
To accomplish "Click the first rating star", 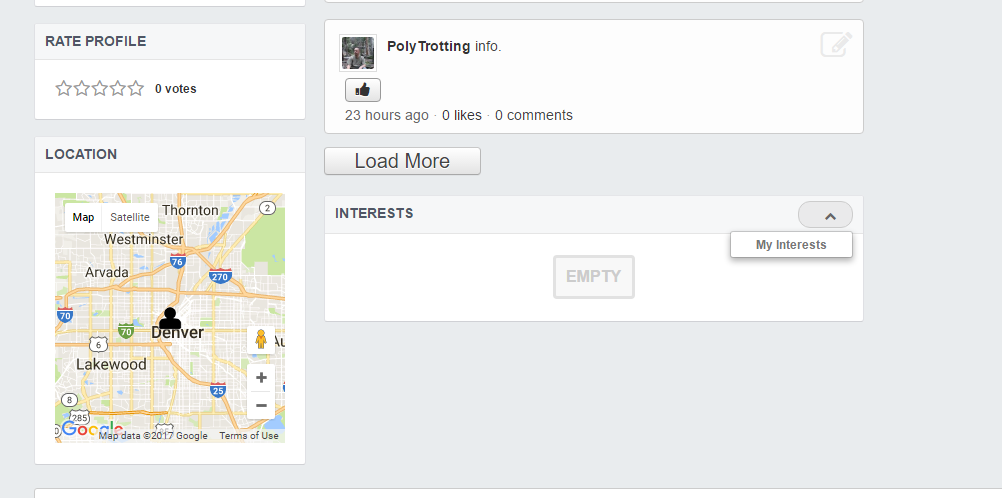I will pyautogui.click(x=64, y=88).
